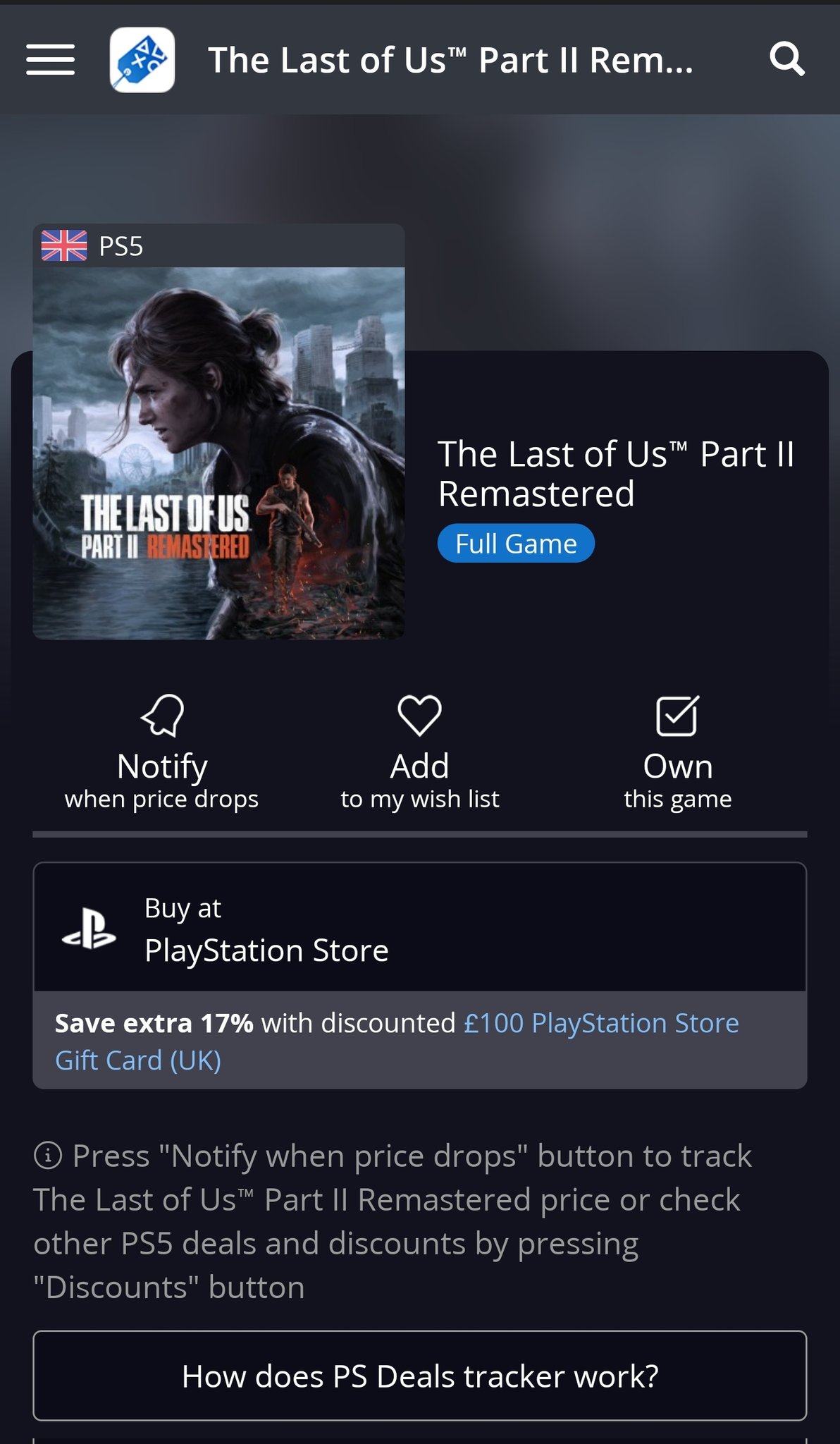Open the hamburger navigation menu
840x1444 pixels.
pos(51,59)
